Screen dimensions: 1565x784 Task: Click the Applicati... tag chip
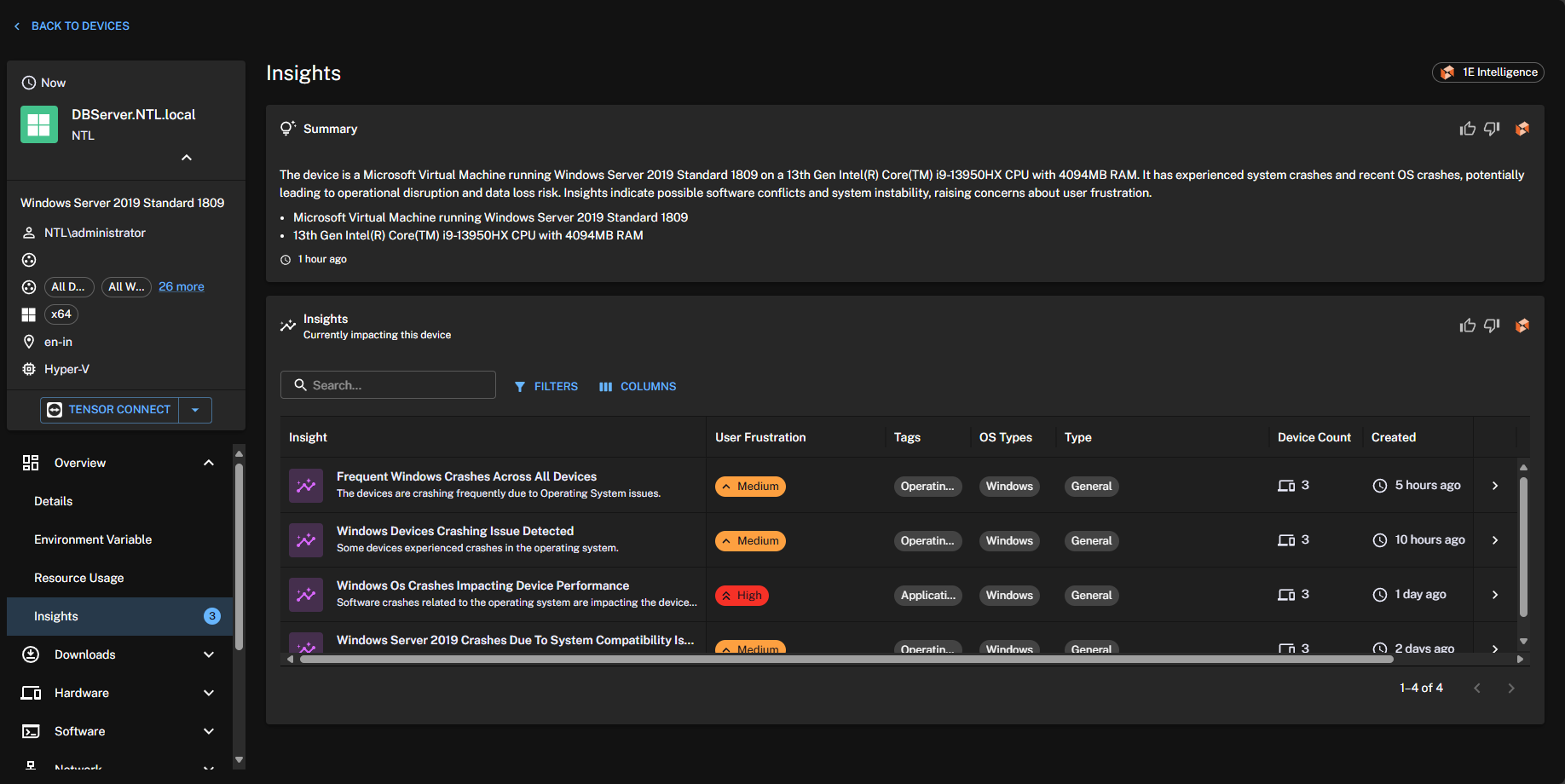point(928,596)
